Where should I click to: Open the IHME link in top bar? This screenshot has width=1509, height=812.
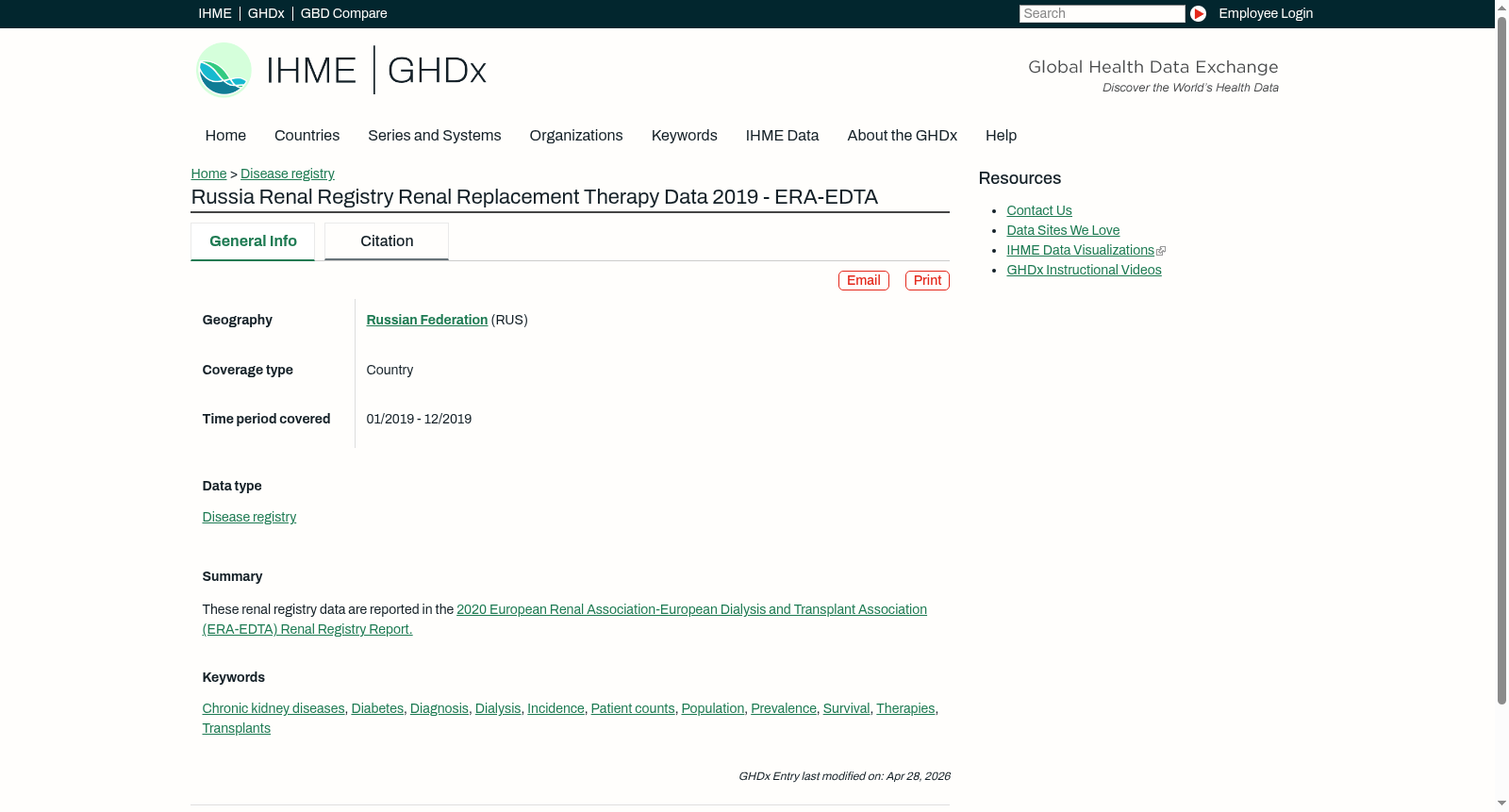coord(215,13)
